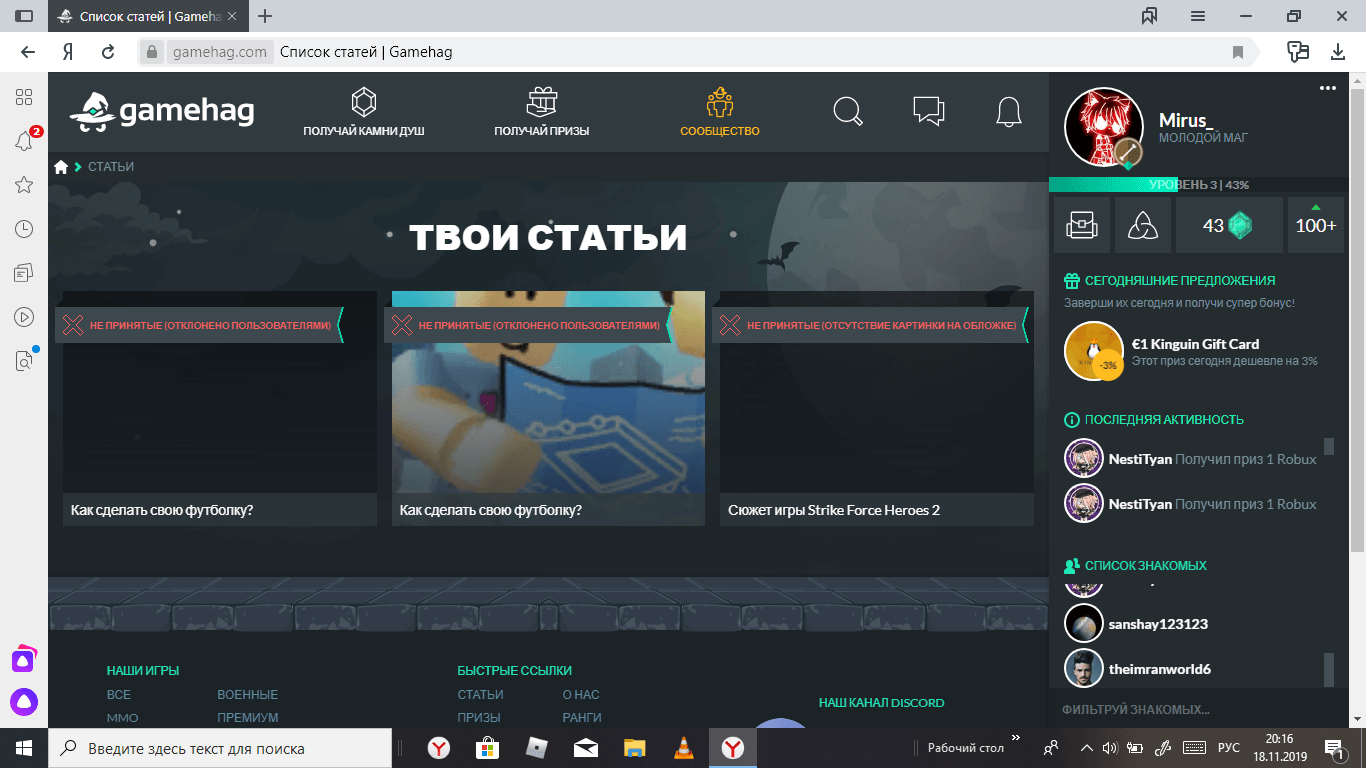Open VLC media player from taskbar
1366x768 pixels.
(x=684, y=748)
